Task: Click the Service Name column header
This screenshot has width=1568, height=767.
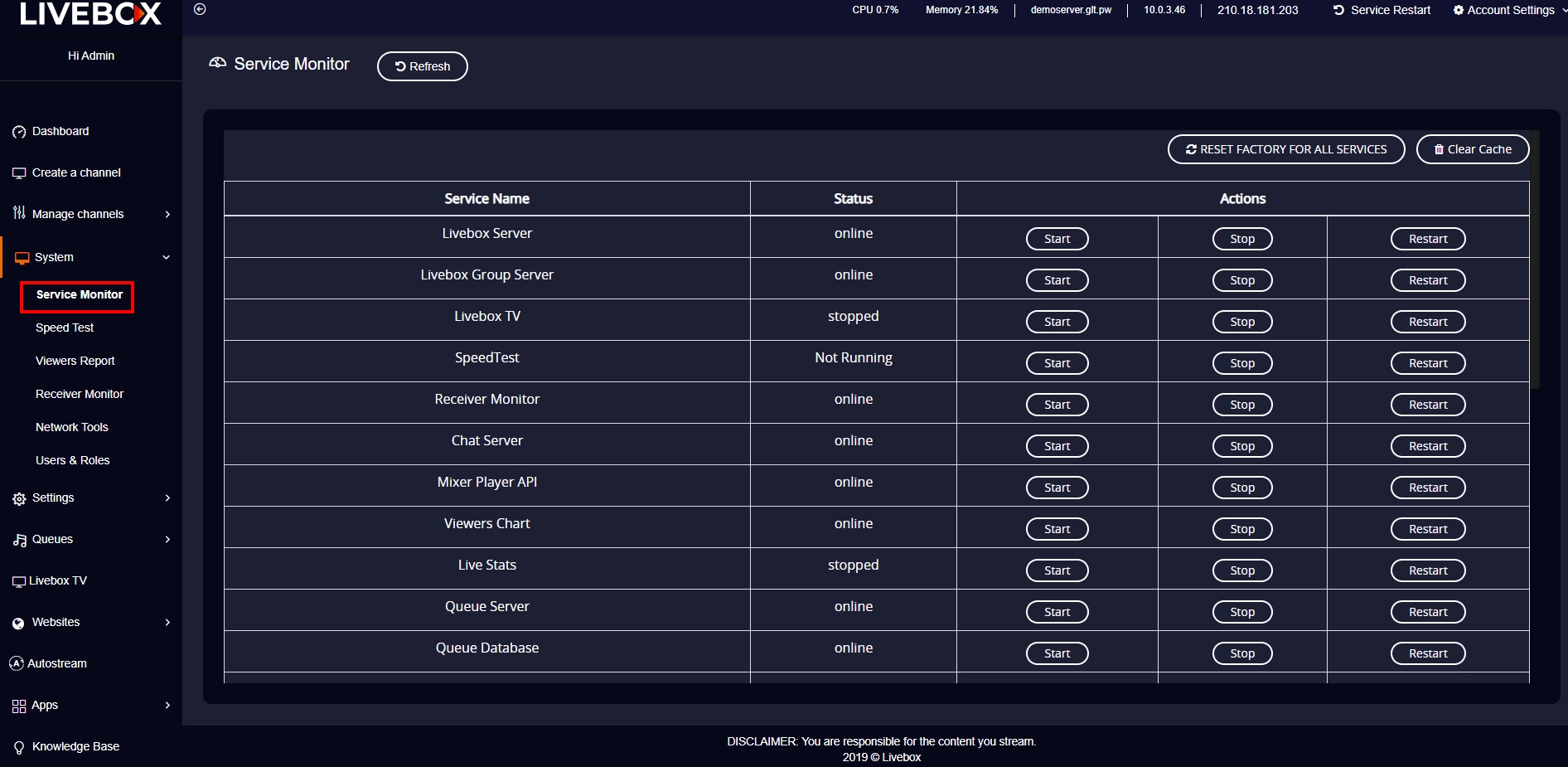Action: tap(486, 199)
